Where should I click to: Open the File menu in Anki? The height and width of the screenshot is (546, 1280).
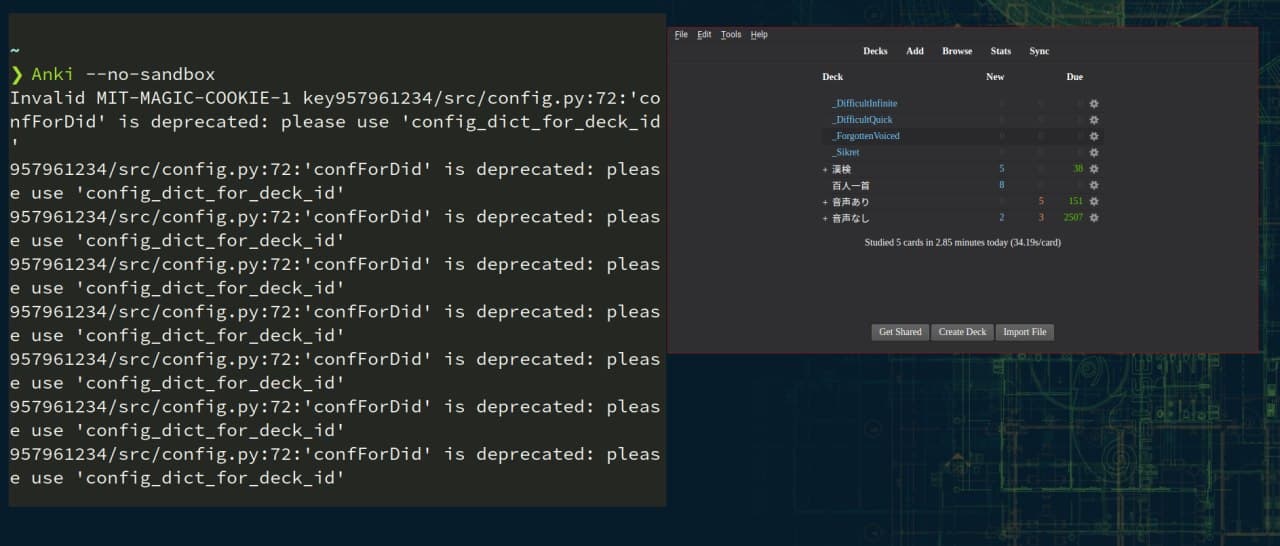(x=681, y=34)
